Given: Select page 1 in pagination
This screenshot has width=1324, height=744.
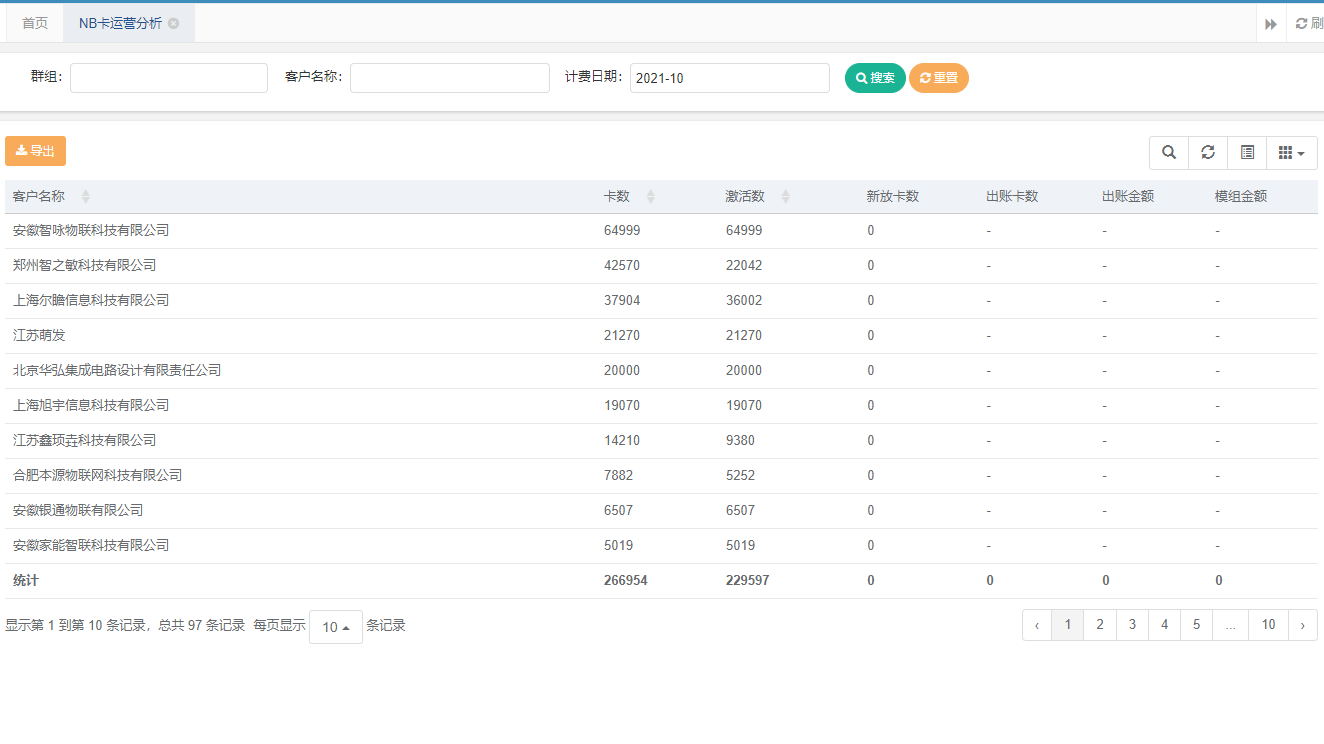Looking at the screenshot, I should coord(1068,625).
